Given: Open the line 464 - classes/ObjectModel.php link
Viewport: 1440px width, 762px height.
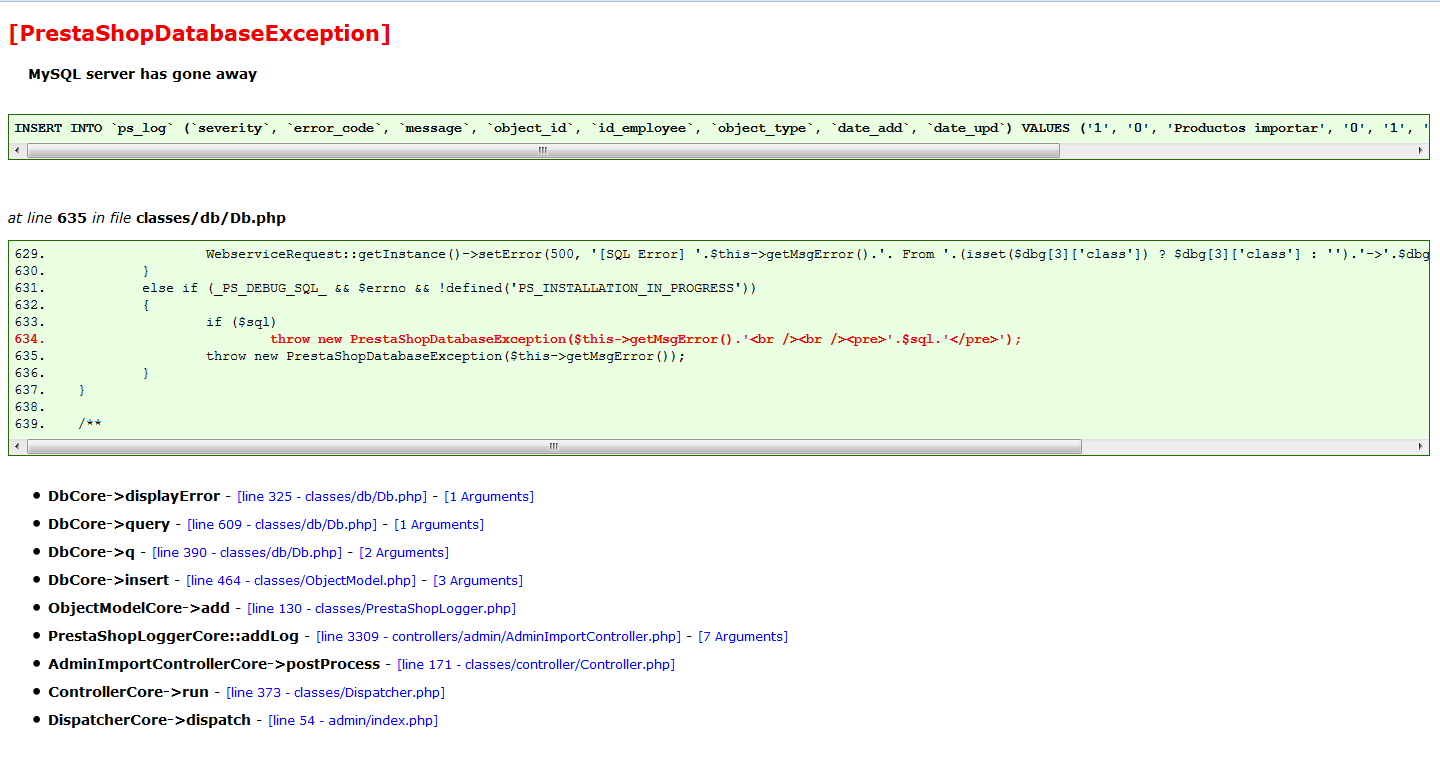Looking at the screenshot, I should (x=301, y=581).
